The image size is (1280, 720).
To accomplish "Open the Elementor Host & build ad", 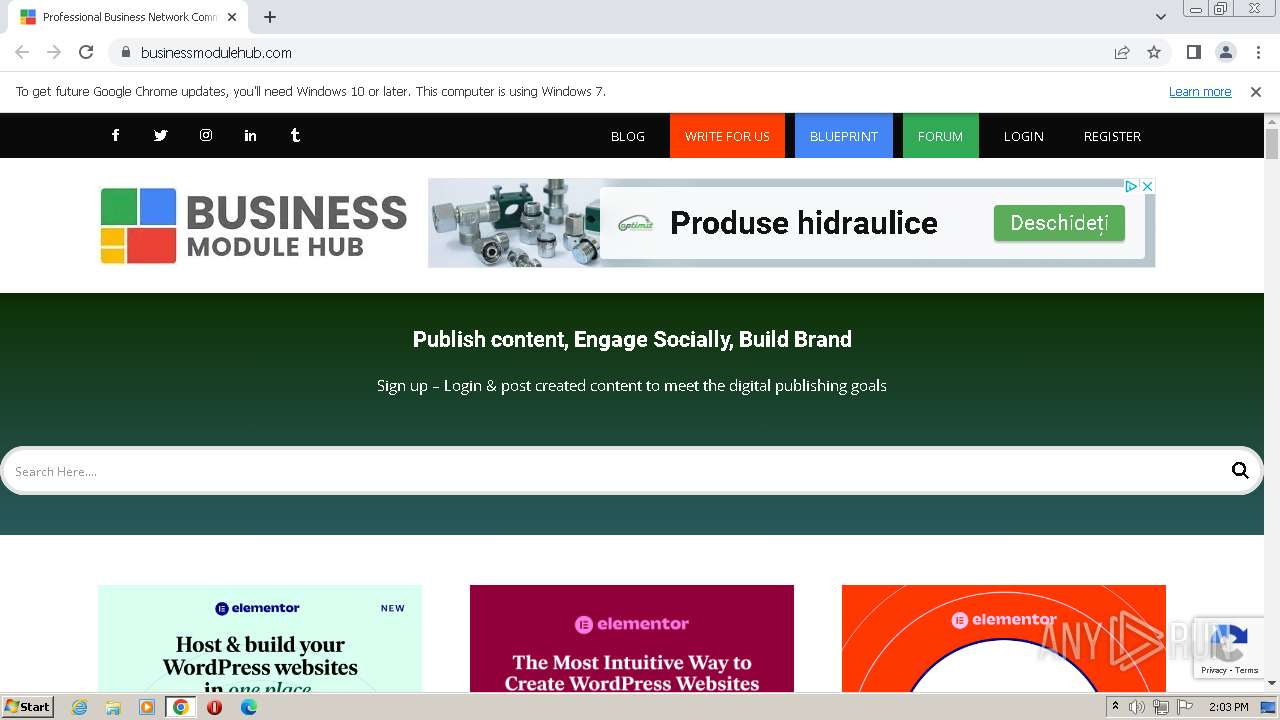I will [x=260, y=639].
